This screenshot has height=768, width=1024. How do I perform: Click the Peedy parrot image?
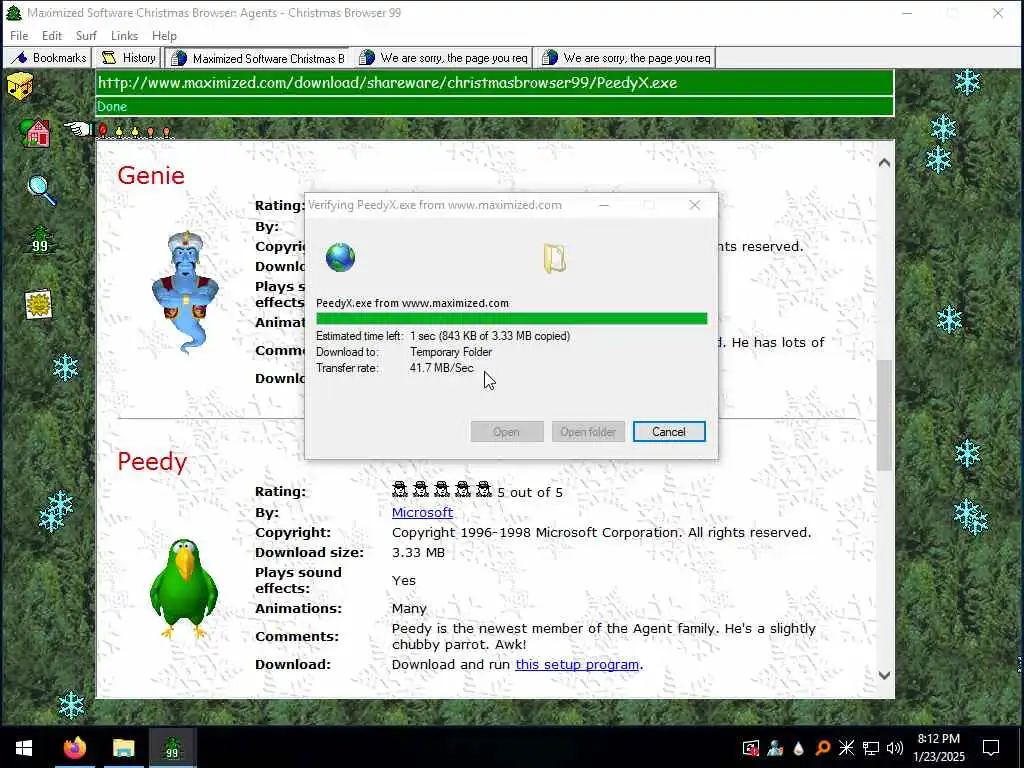coord(184,588)
